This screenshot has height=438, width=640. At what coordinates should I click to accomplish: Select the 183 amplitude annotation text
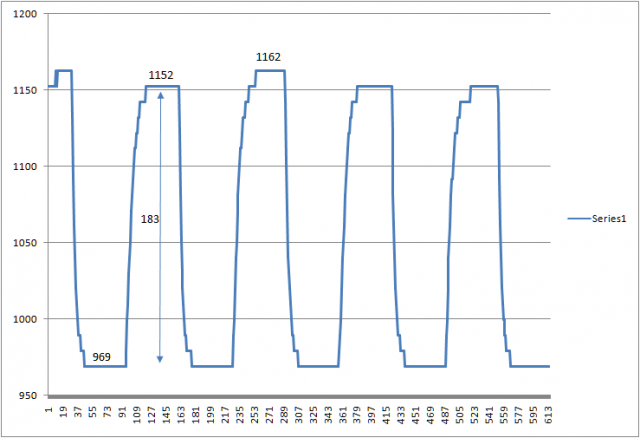coord(148,217)
